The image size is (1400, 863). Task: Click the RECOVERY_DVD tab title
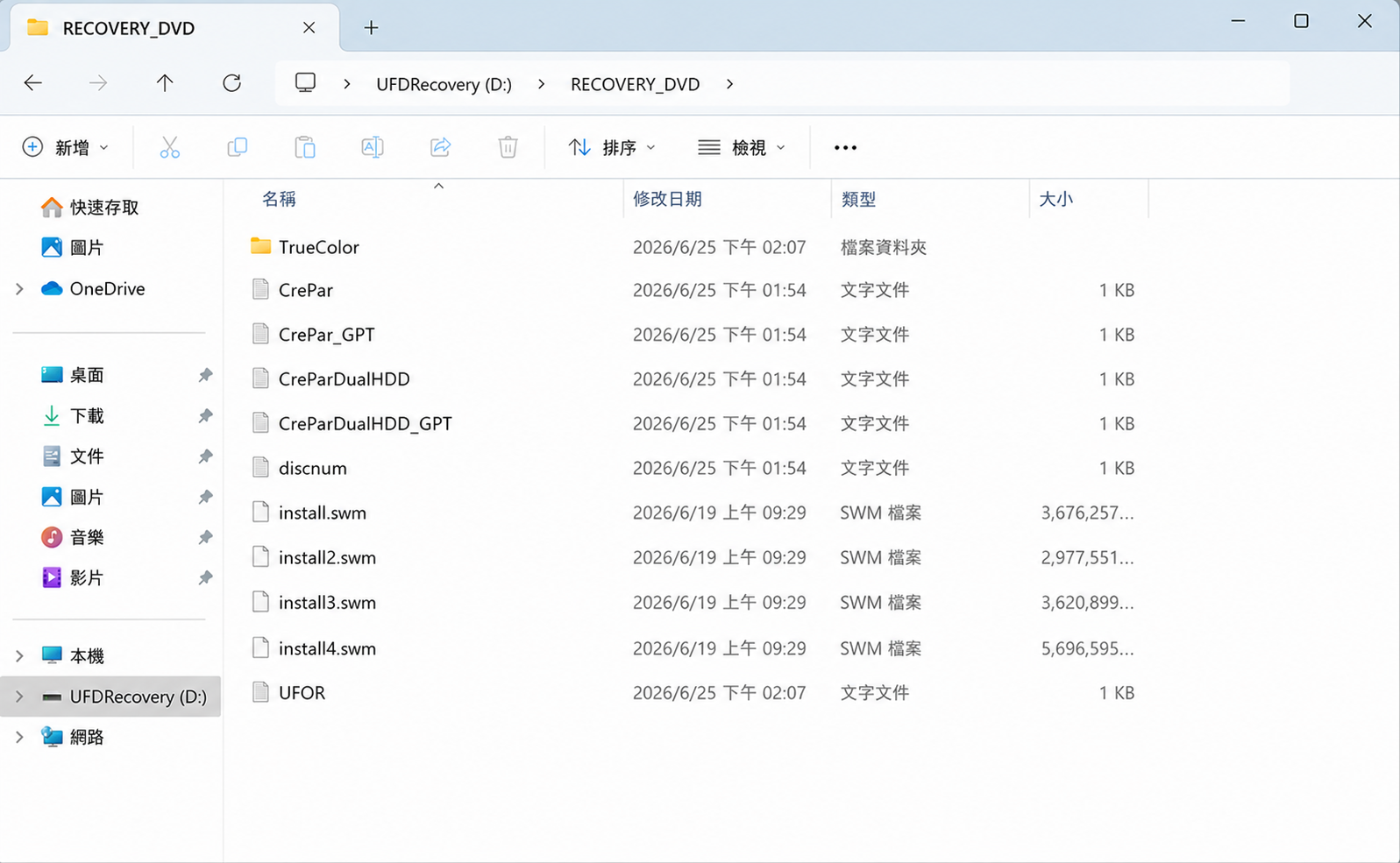(x=128, y=28)
